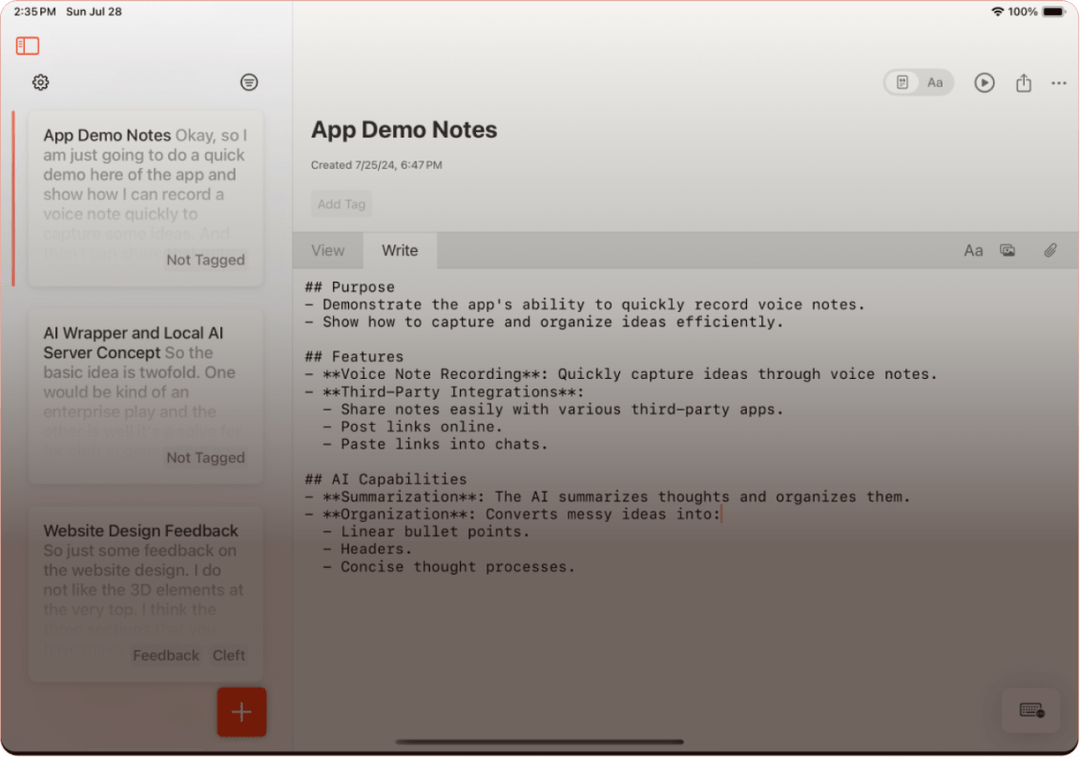
Task: Insert an image into the note
Action: coord(1008,250)
